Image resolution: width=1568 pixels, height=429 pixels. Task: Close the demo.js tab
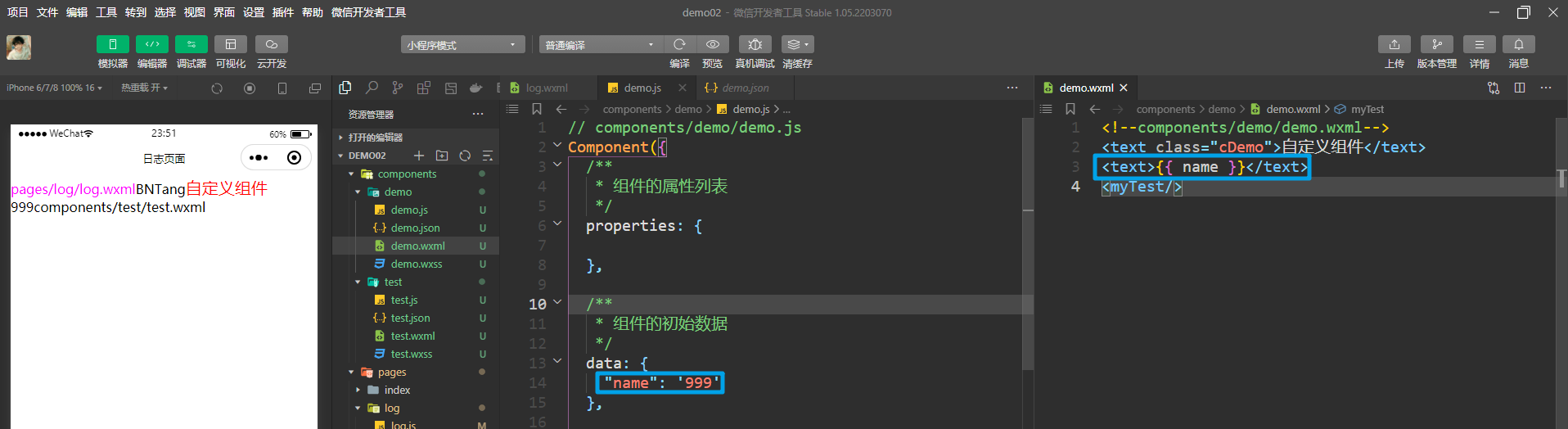(683, 88)
